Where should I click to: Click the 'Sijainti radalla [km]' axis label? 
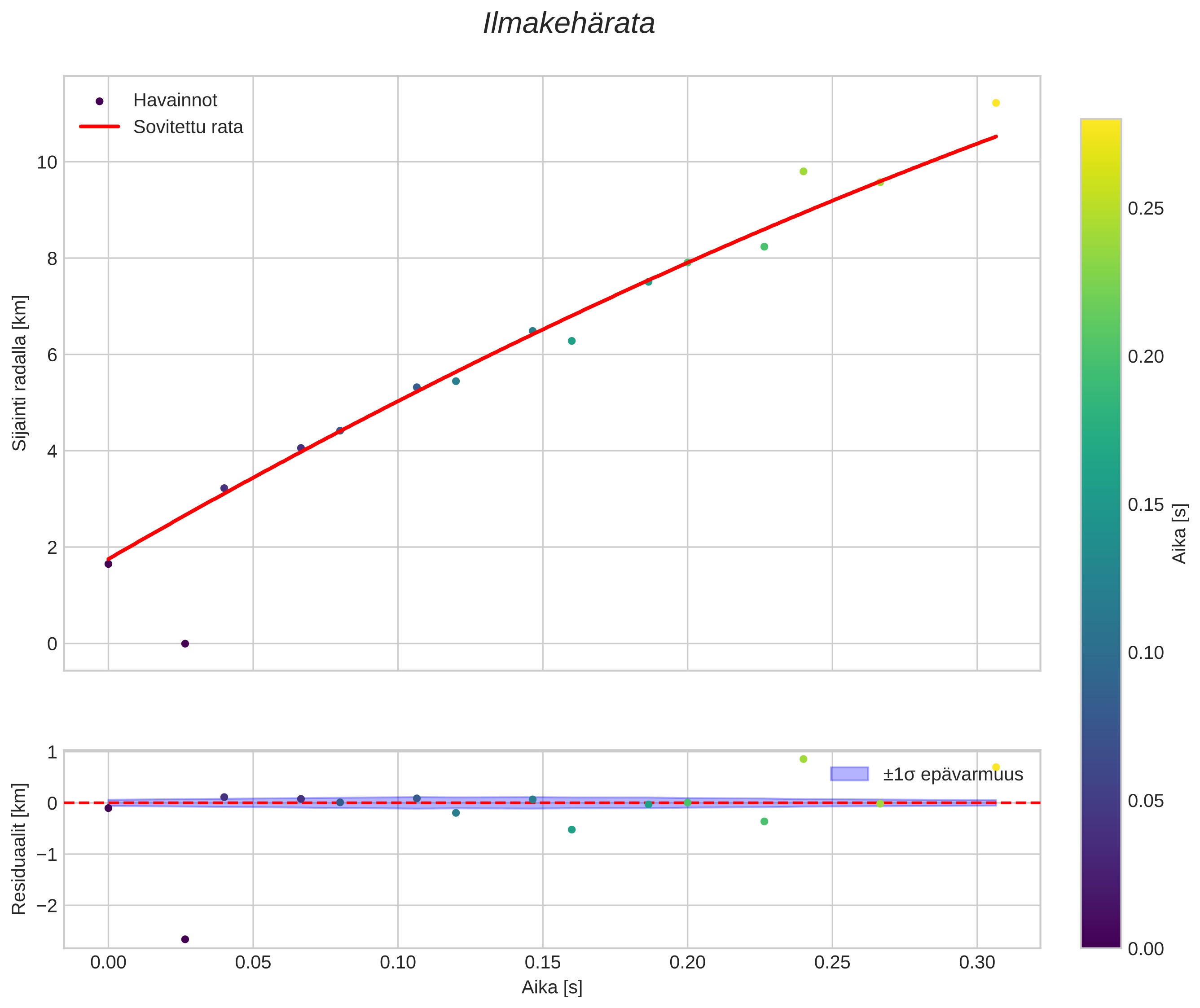click(x=20, y=373)
